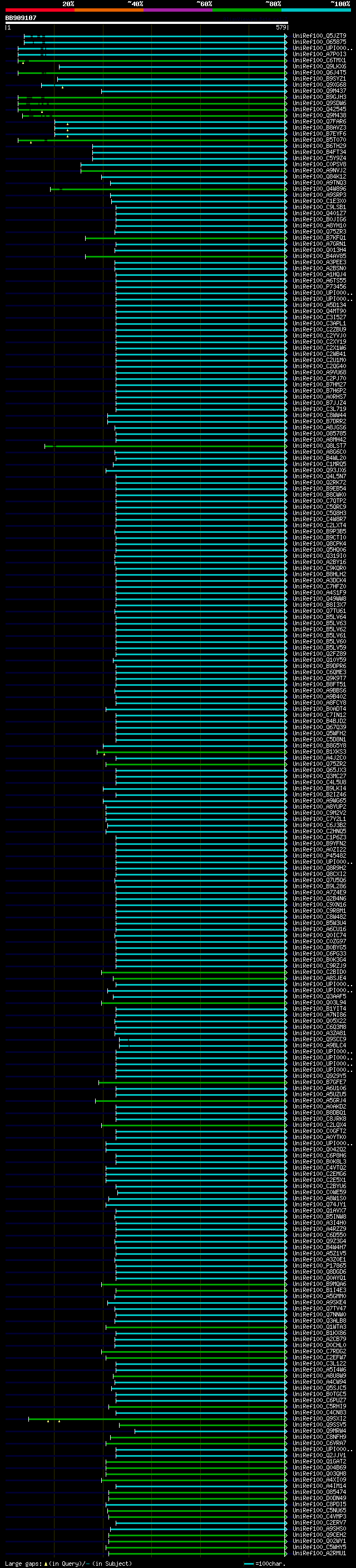Select the label UniRef100_B7DRR2
Viewport: 356px width, 1568px height.
click(319, 421)
